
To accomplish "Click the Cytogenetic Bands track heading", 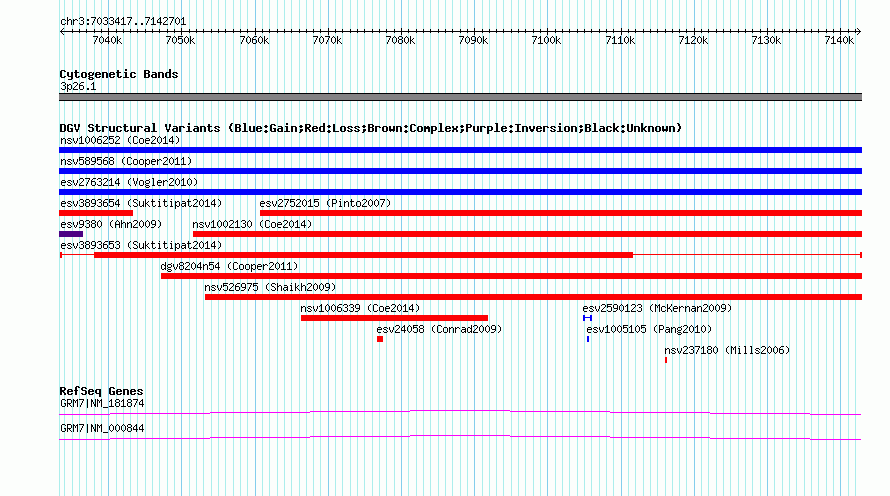I will click(x=119, y=74).
